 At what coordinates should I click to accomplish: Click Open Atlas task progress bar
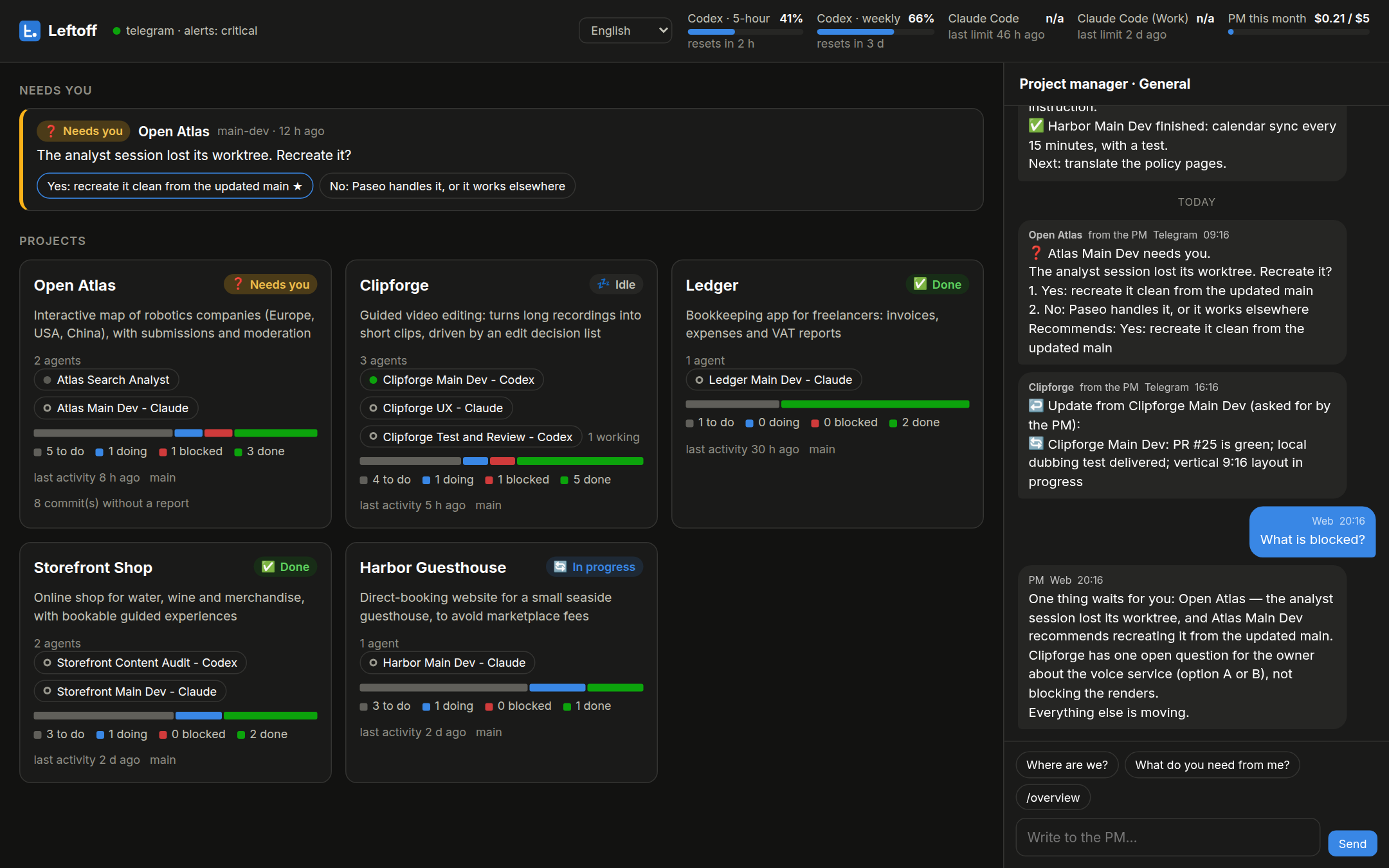pos(176,433)
